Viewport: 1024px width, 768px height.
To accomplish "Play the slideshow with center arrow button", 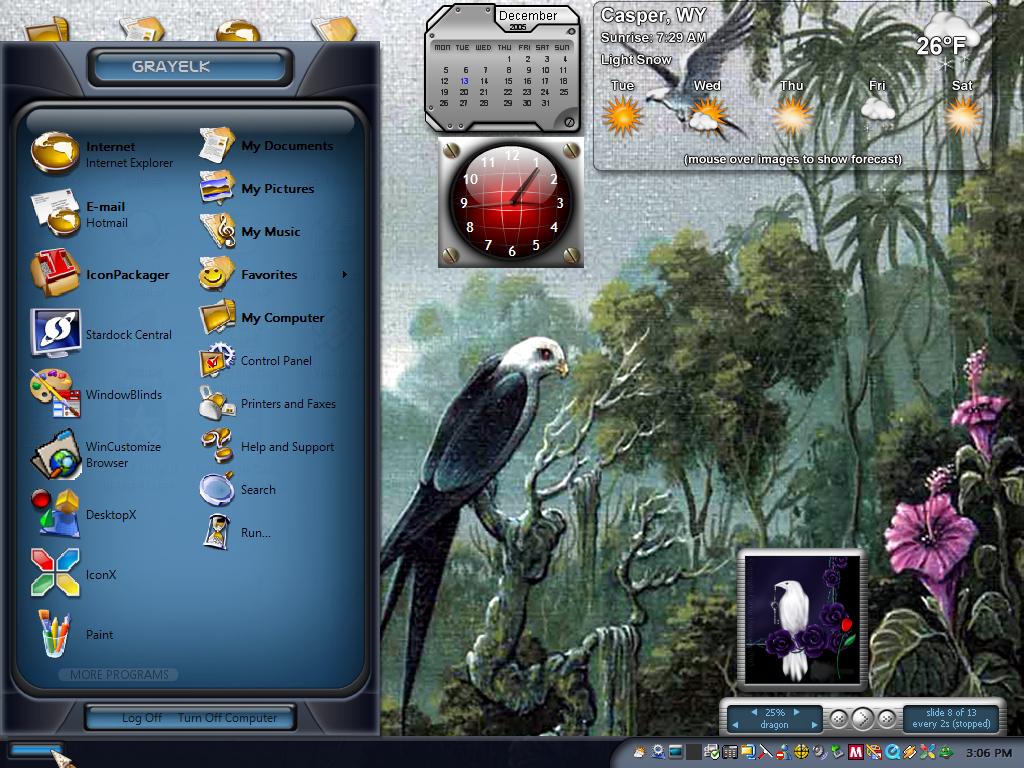I will tap(863, 719).
